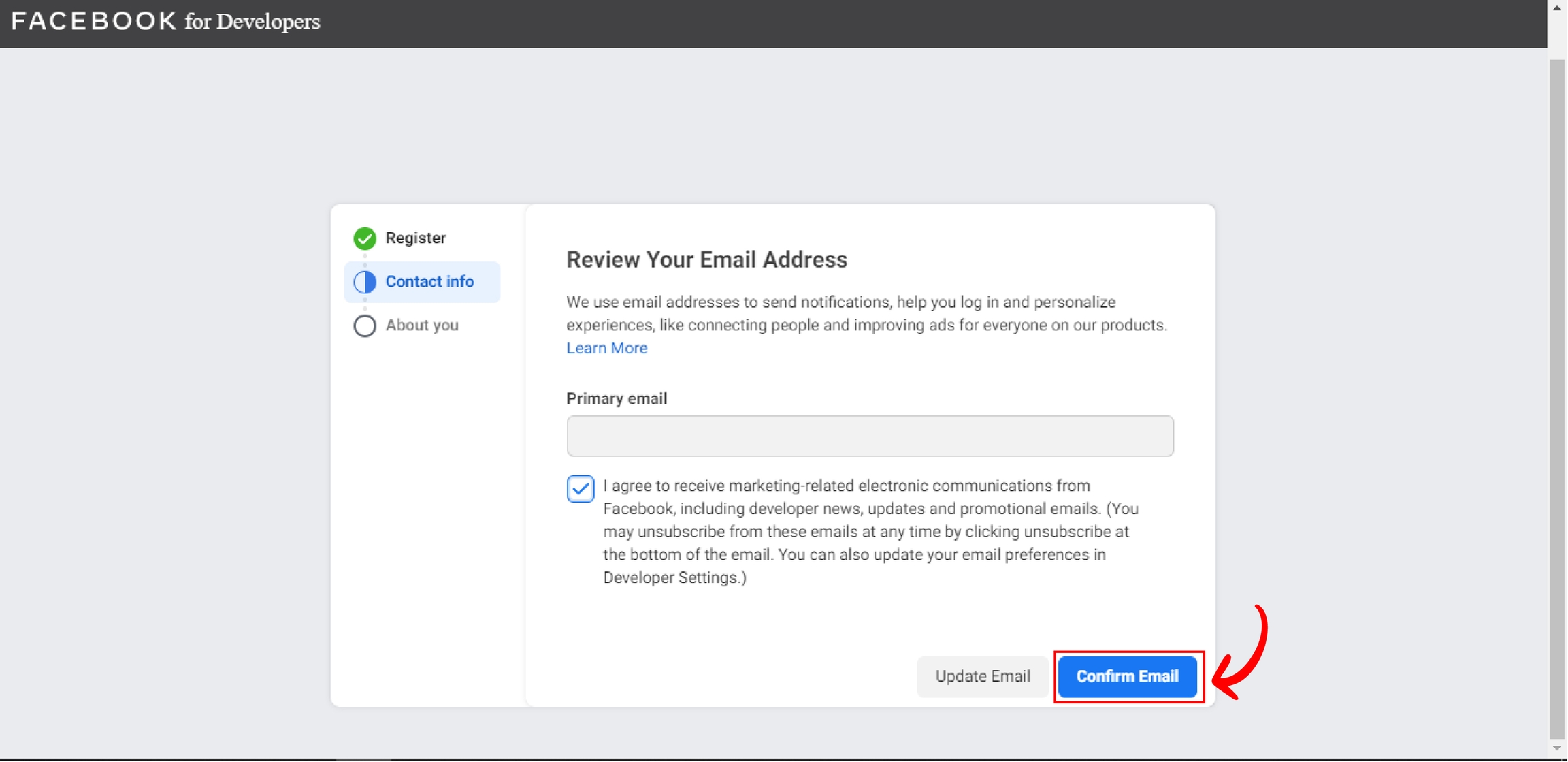Click the green Register checkmark icon
Screen dimensions: 1568x762
point(365,238)
